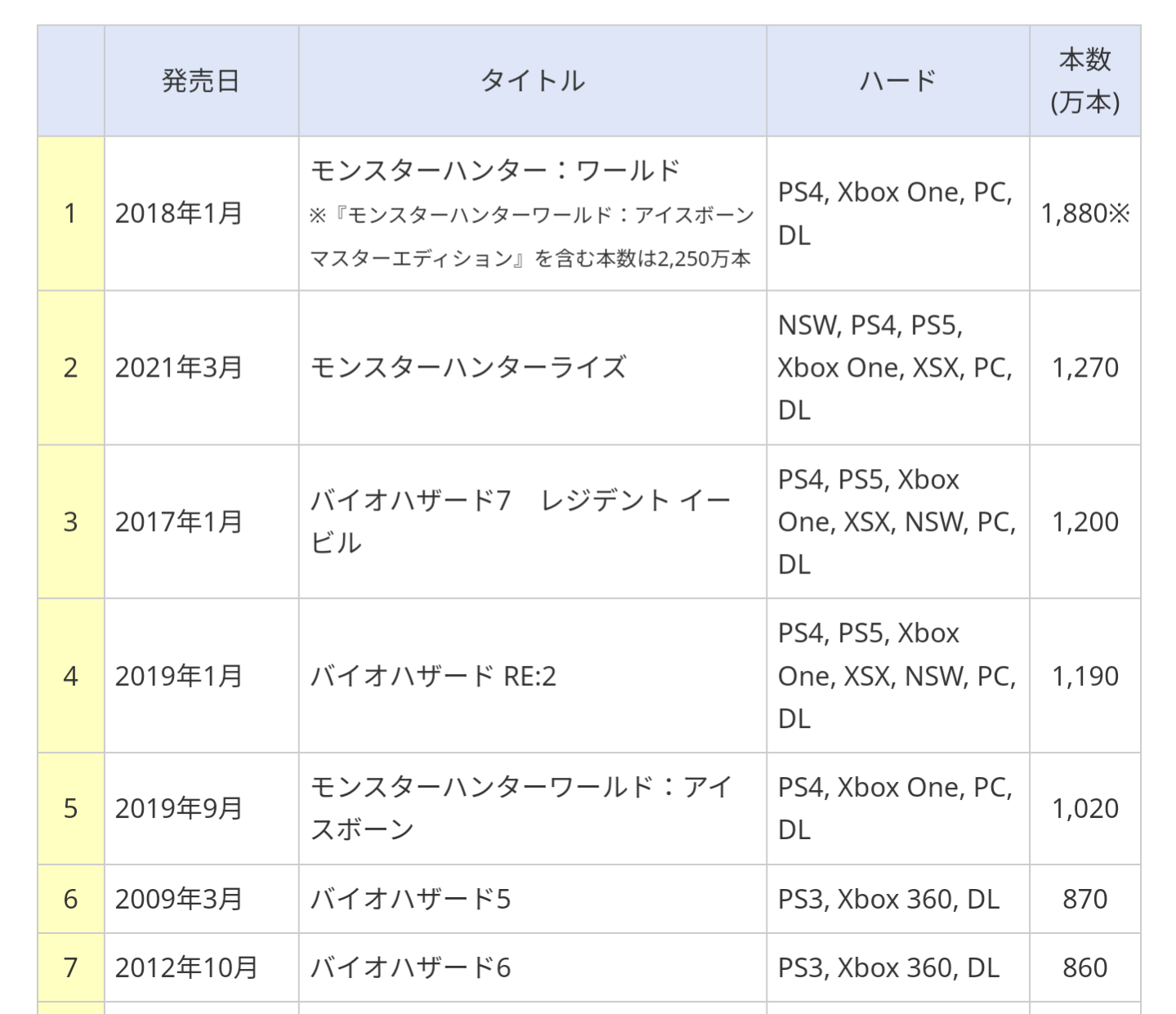Select the モンスターハンター：ワールド title
This screenshot has height=1014, width=1176.
tap(495, 171)
